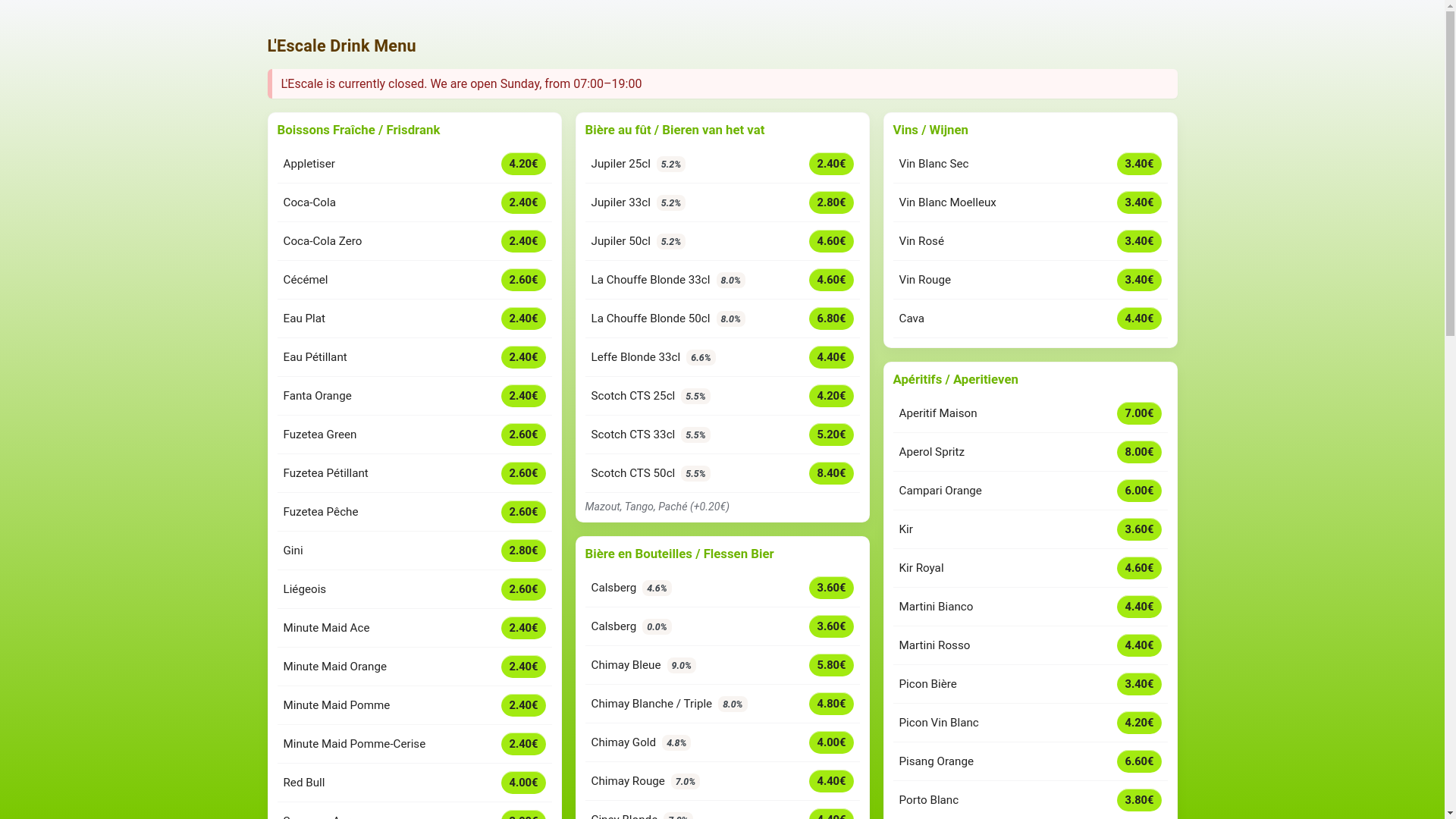
Task: Click the closed notice banner
Action: [x=722, y=83]
